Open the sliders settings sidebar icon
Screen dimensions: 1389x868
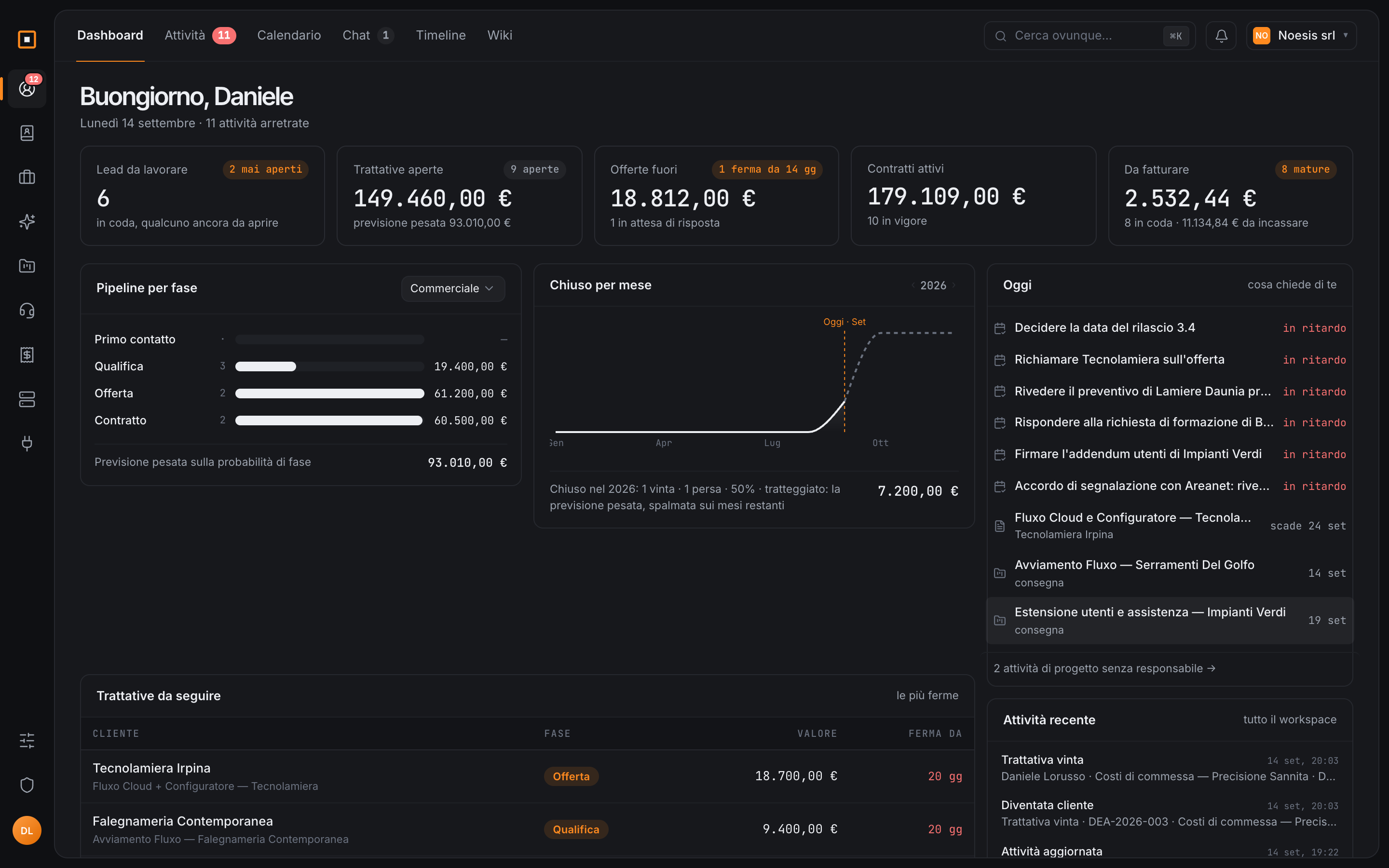tap(27, 741)
